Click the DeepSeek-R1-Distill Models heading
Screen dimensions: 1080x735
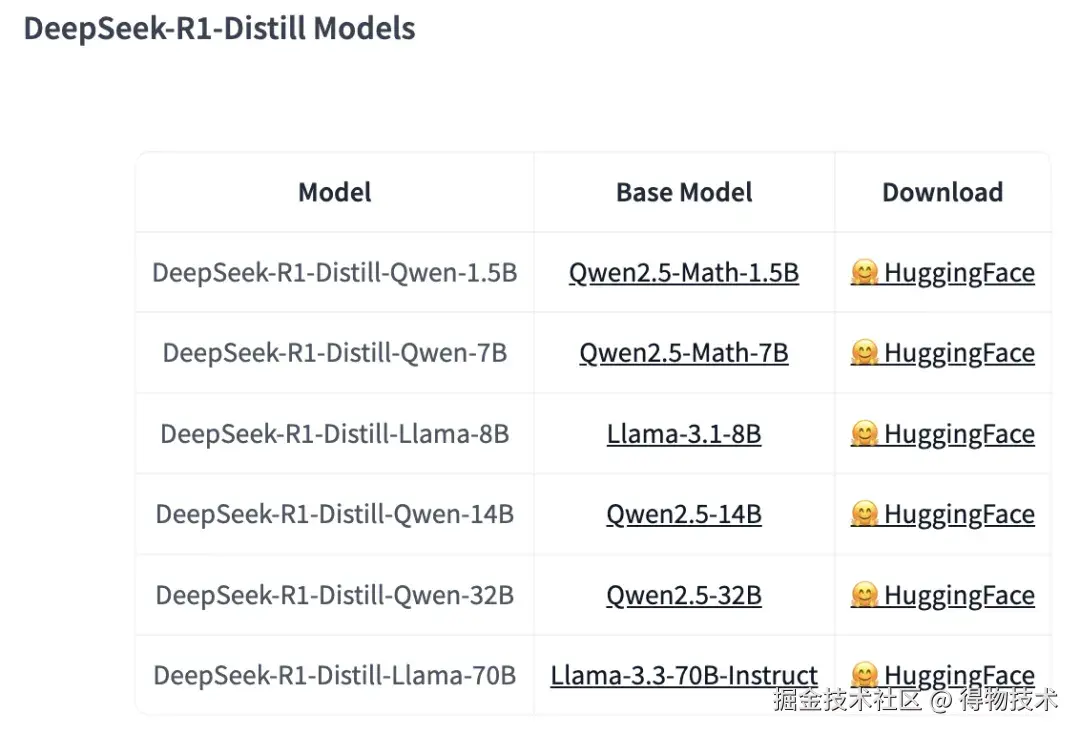[x=219, y=28]
